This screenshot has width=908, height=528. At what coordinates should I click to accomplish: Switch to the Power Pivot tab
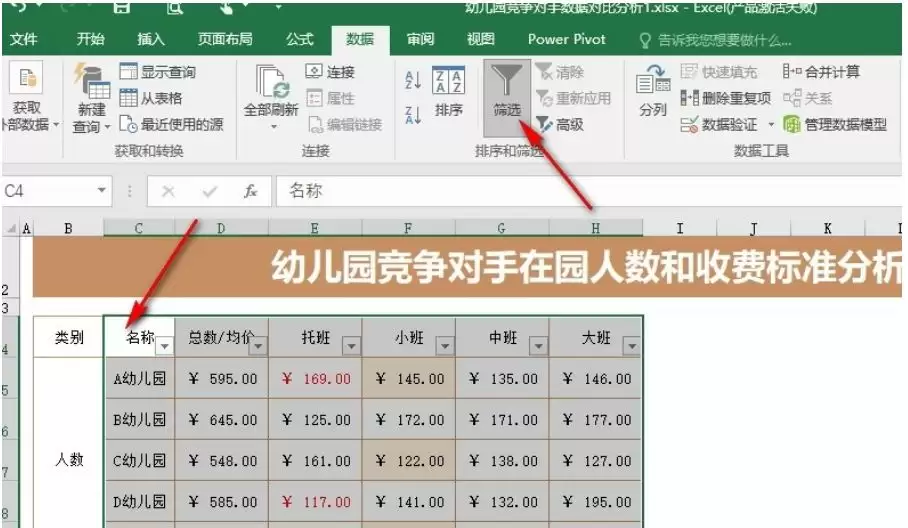(x=566, y=39)
